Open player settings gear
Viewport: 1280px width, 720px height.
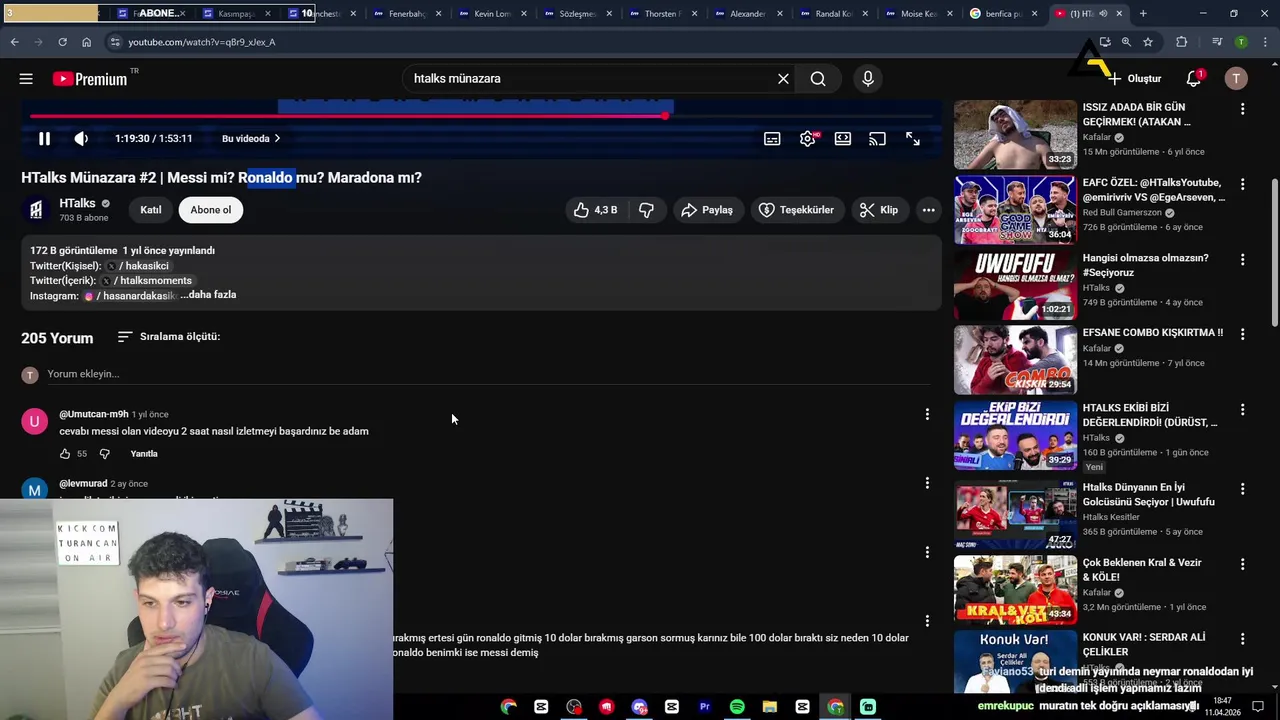tap(808, 139)
